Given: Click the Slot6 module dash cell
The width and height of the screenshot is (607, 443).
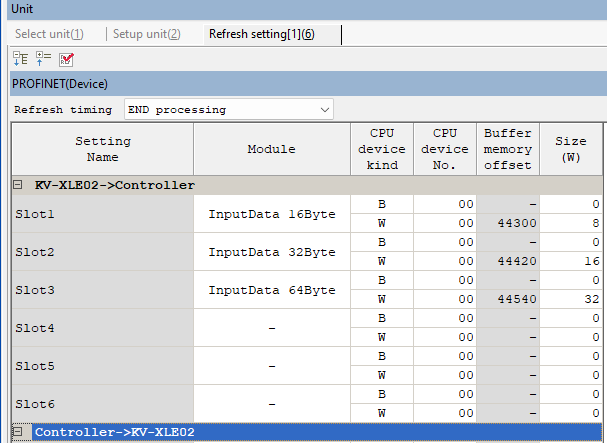Looking at the screenshot, I should [272, 404].
